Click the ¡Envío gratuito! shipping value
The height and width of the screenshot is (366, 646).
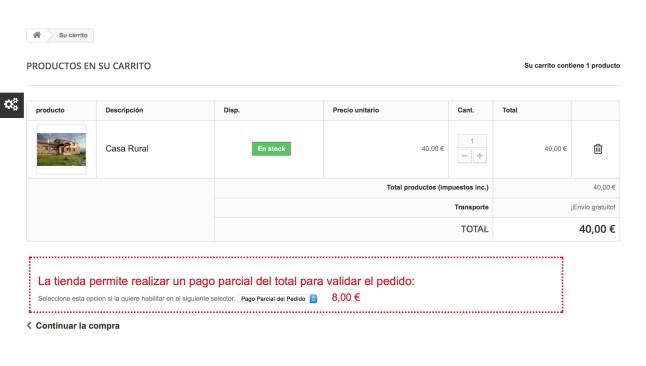[x=593, y=207]
